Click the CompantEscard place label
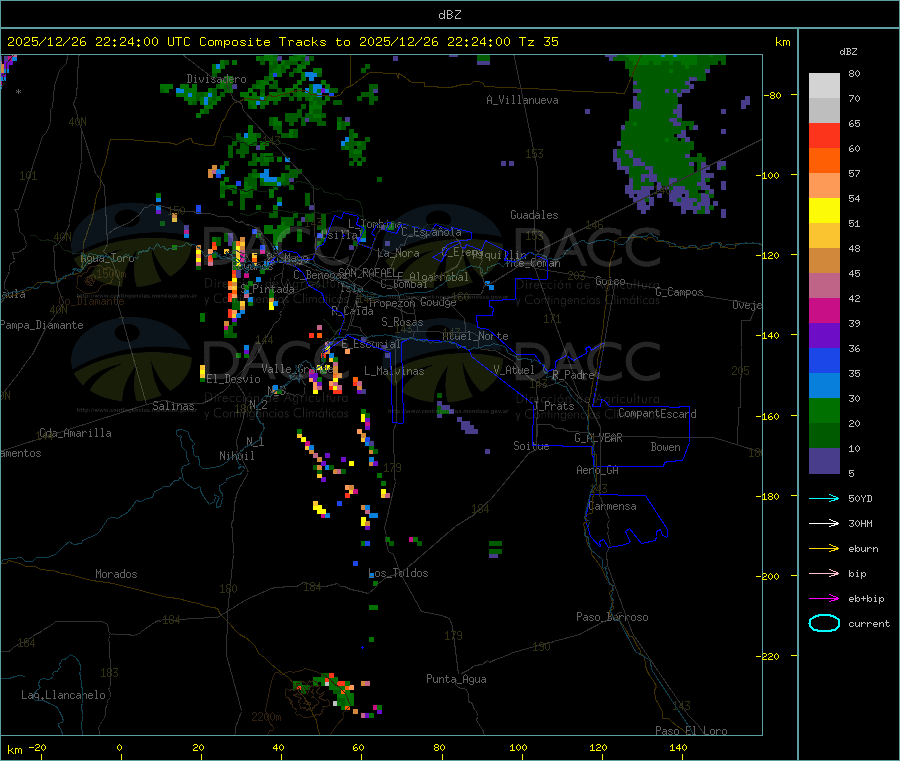The width and height of the screenshot is (900, 761). click(657, 413)
